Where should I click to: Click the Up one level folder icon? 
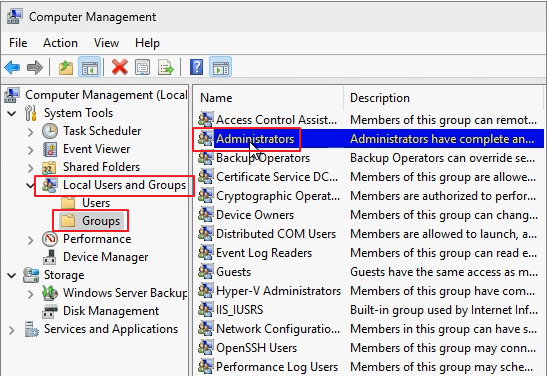pyautogui.click(x=66, y=67)
